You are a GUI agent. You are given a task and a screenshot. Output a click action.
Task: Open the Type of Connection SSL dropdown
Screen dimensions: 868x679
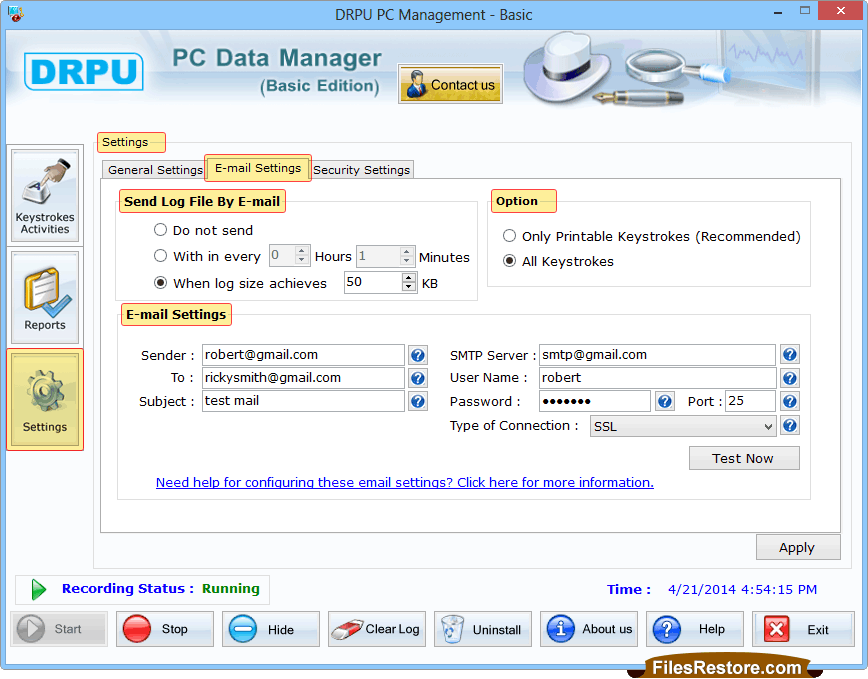click(x=683, y=427)
